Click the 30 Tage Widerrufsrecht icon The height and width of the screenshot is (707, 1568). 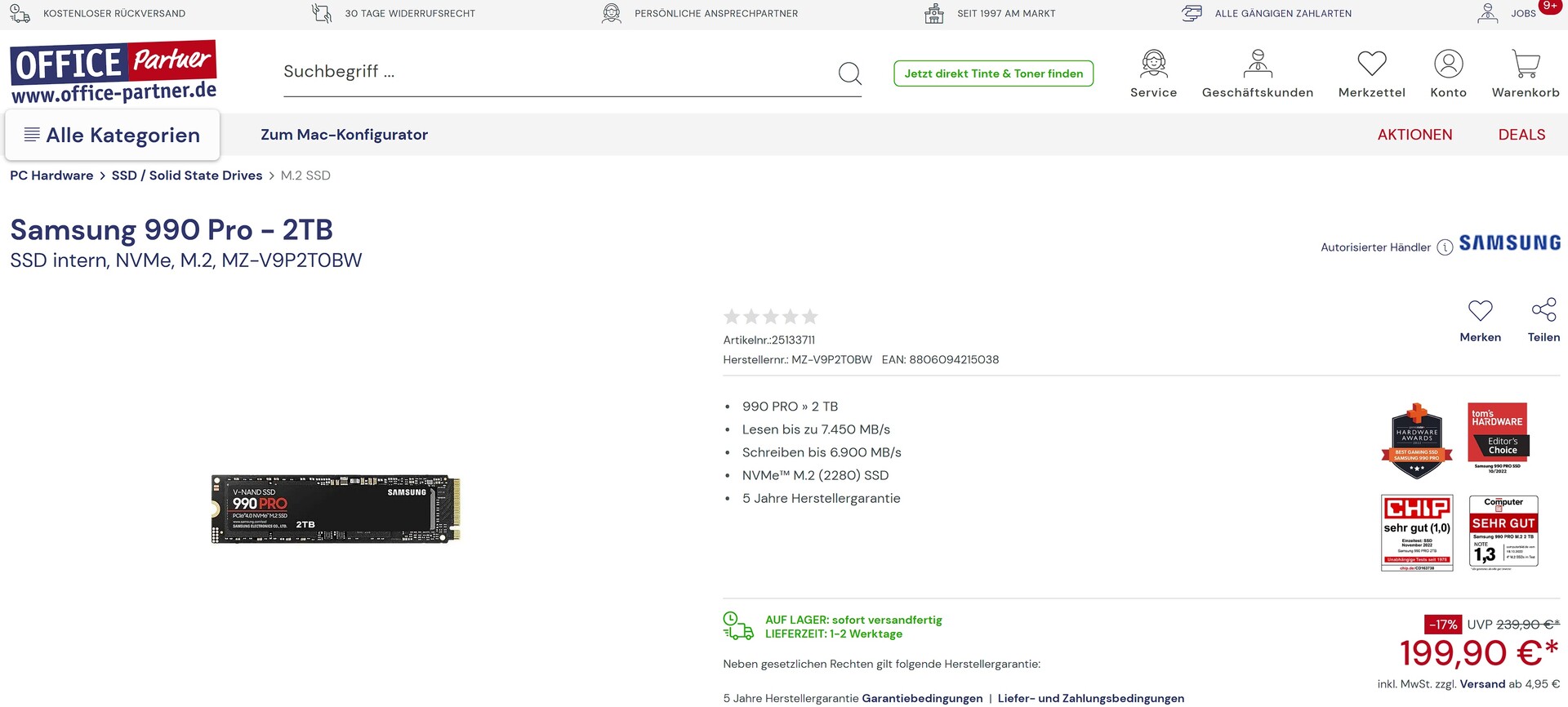322,13
